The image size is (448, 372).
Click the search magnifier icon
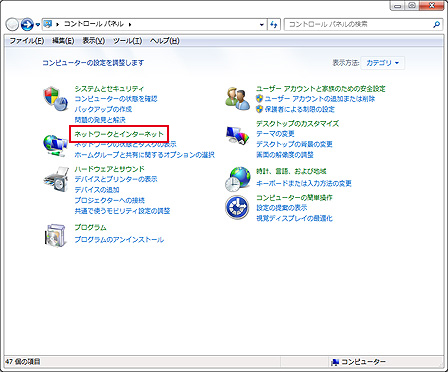point(436,24)
